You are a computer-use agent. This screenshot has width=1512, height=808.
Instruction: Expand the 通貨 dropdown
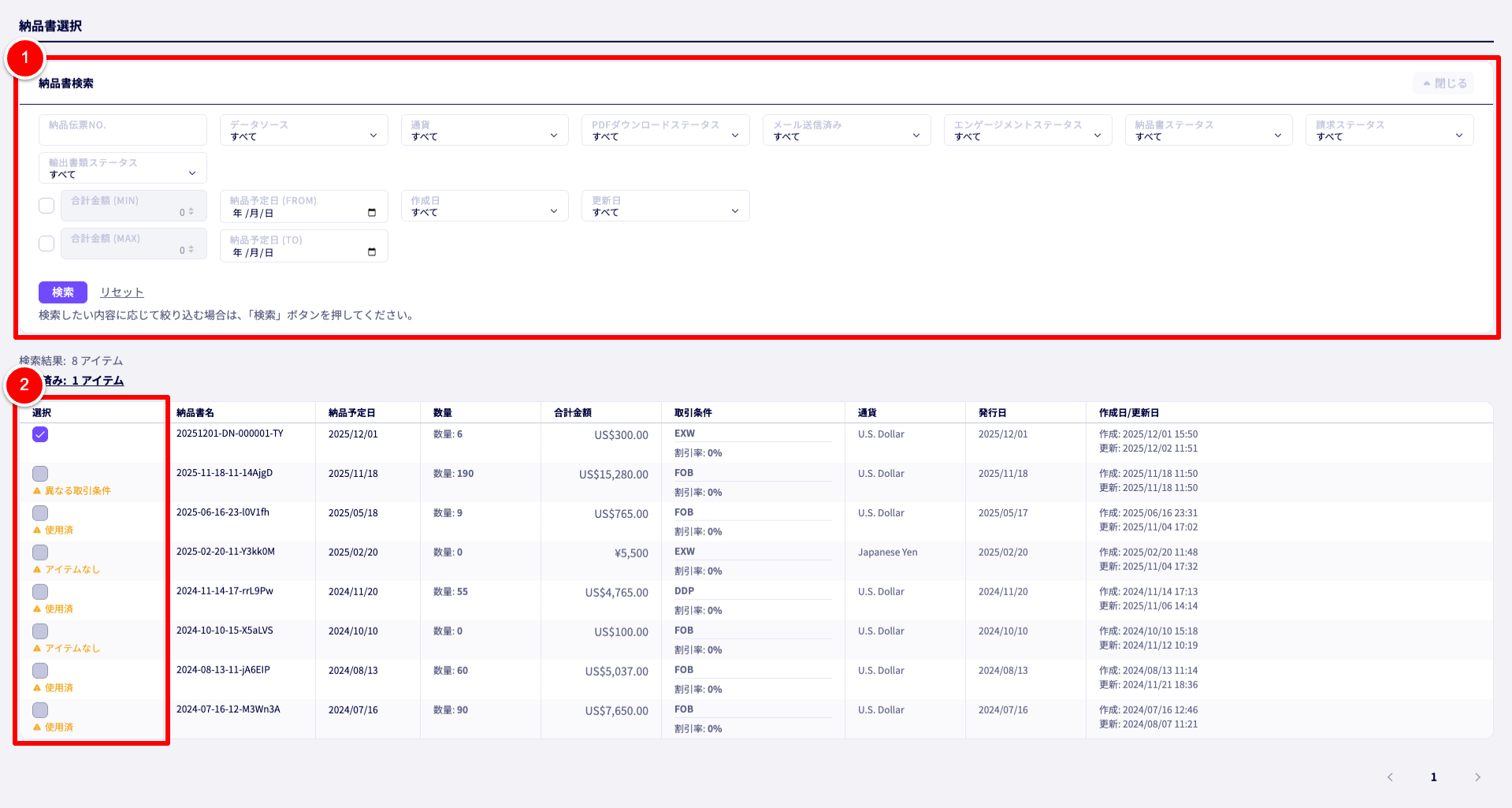point(485,130)
